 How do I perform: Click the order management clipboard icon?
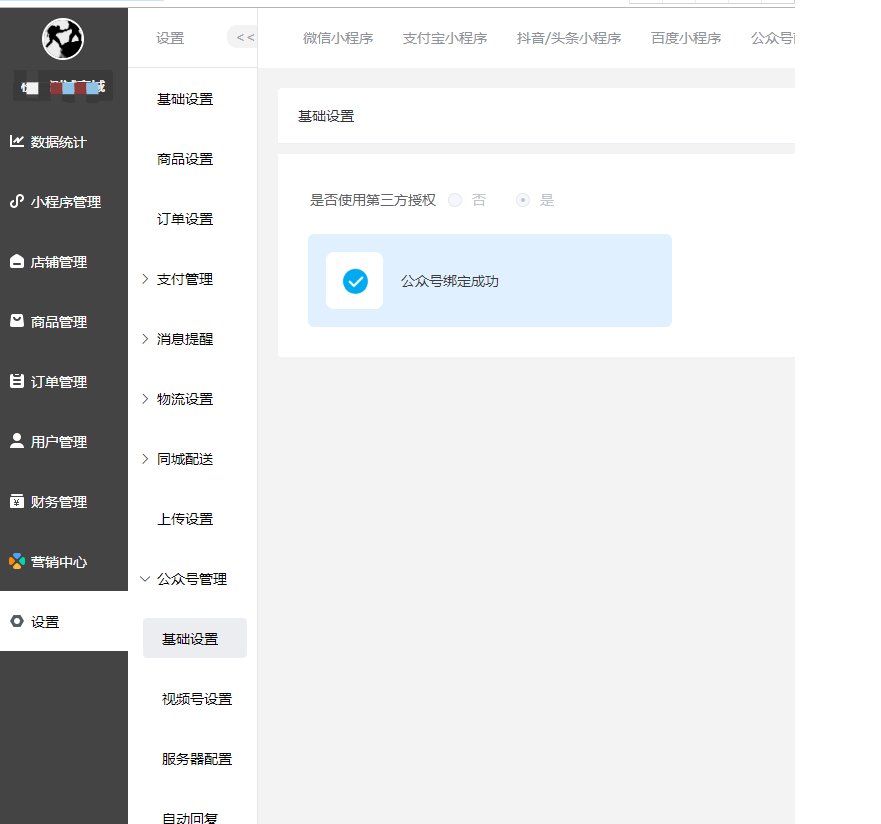pyautogui.click(x=17, y=381)
